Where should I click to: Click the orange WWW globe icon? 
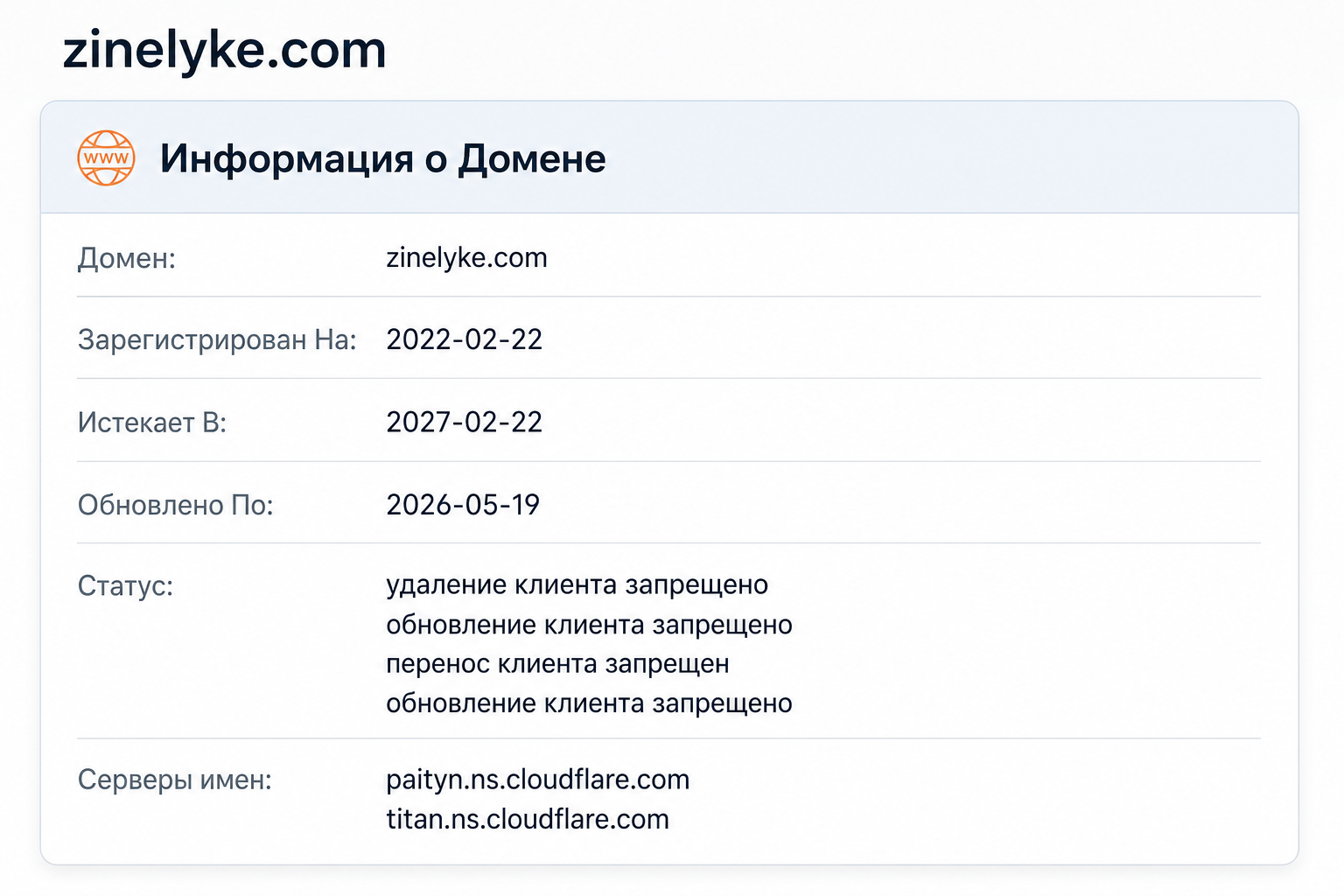coord(106,158)
